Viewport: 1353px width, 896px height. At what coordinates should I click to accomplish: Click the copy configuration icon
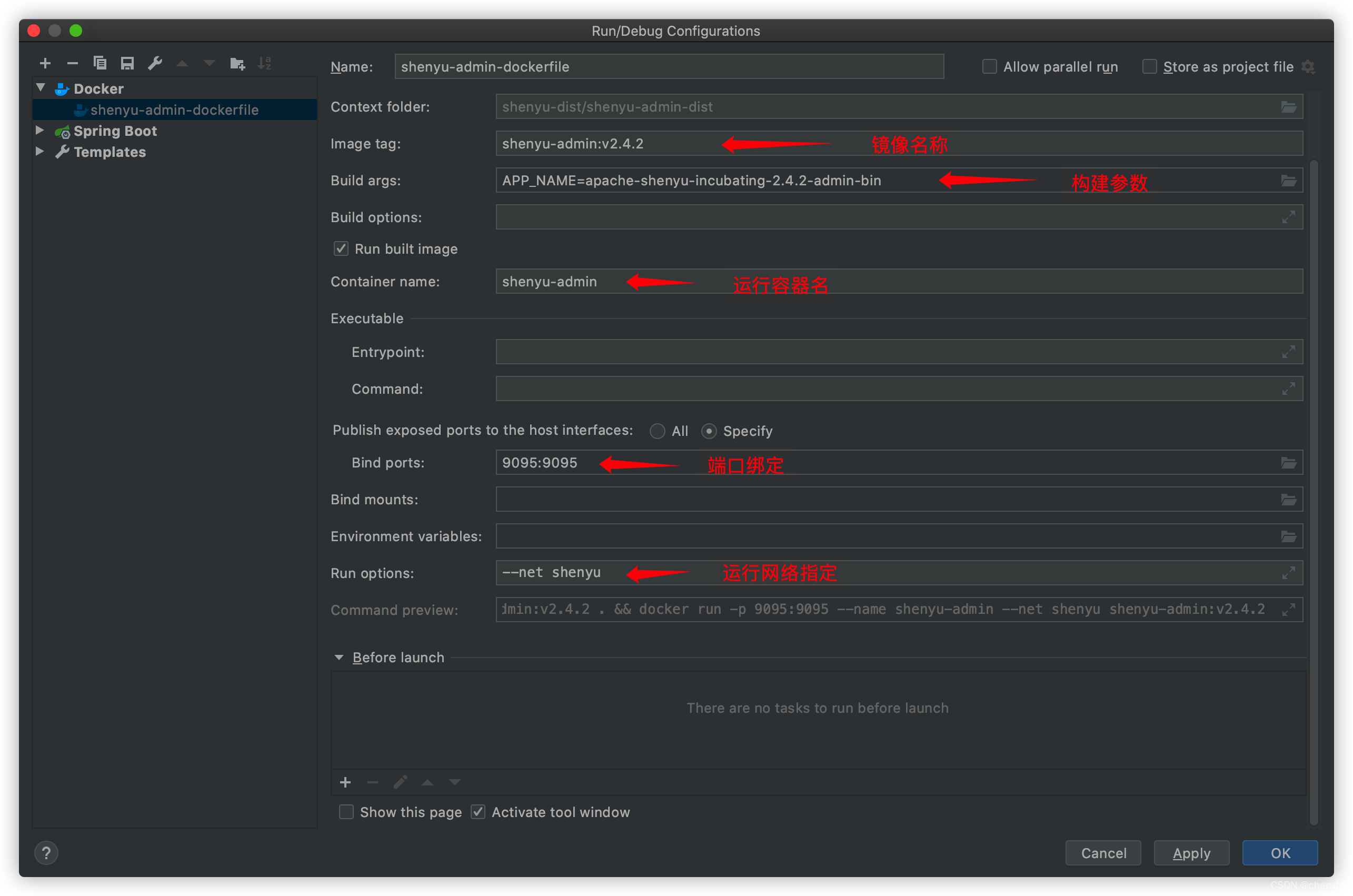click(x=100, y=63)
